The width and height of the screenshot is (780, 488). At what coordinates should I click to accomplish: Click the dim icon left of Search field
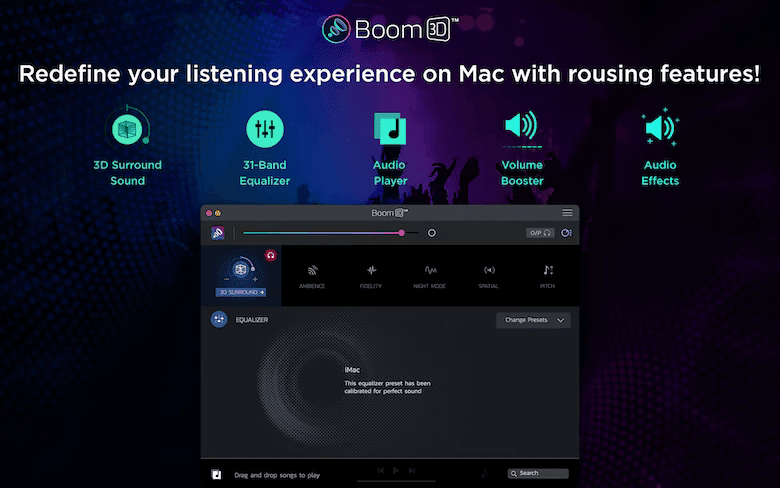tap(485, 474)
